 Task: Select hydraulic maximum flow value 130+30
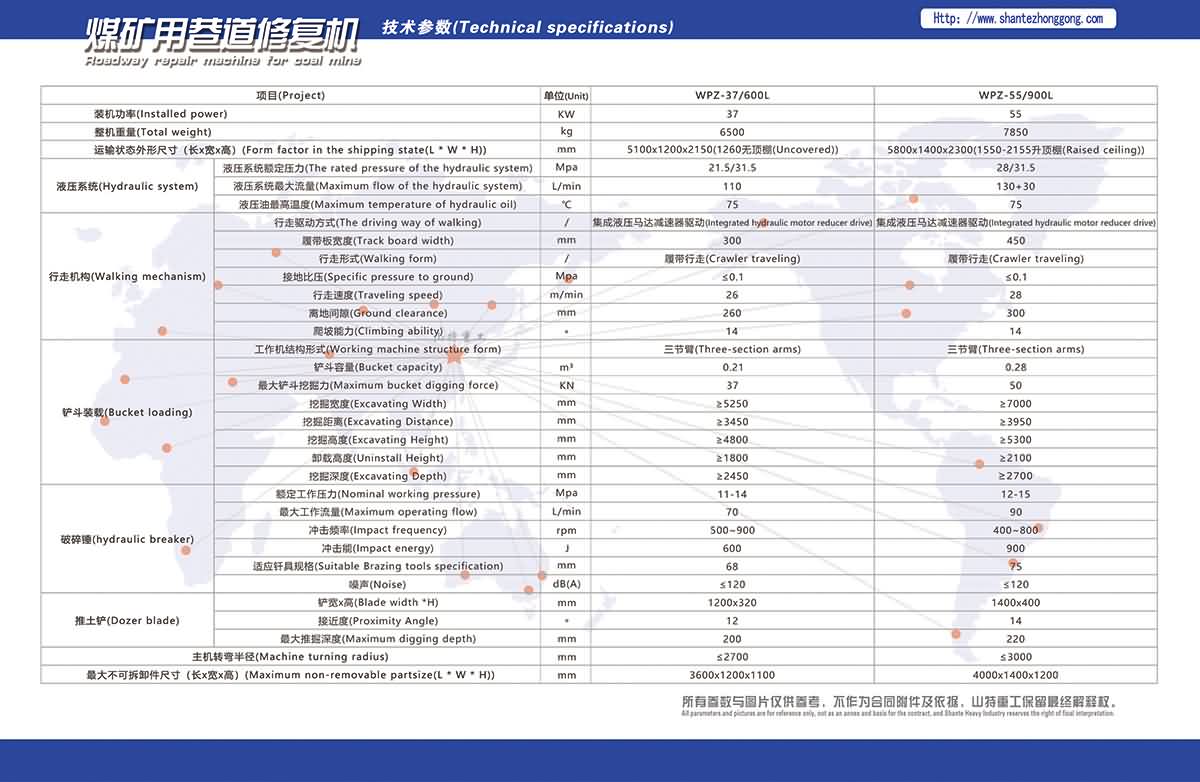click(1015, 186)
